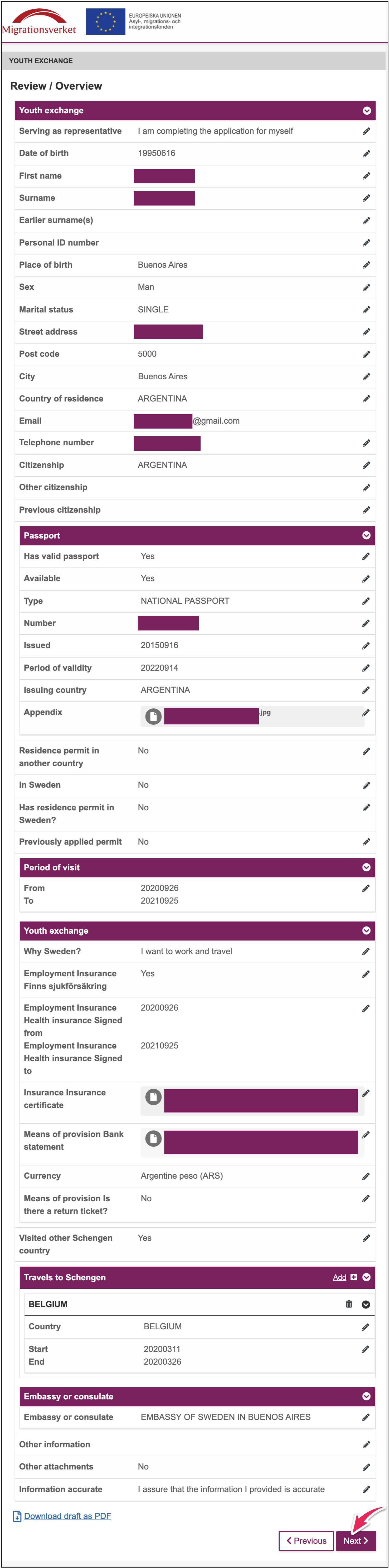The height and width of the screenshot is (1568, 389).
Task: Edit the Embassy or consulate selection
Action: point(366,1418)
